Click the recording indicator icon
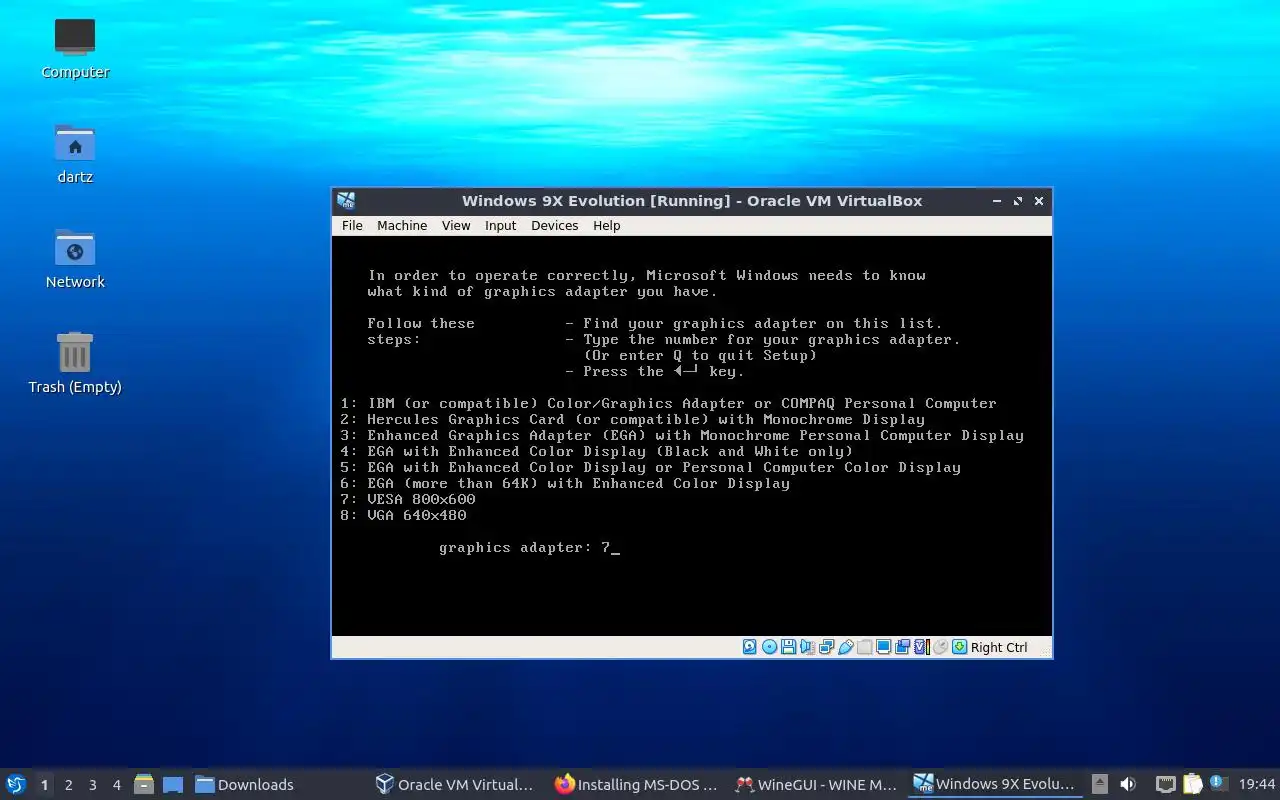The width and height of the screenshot is (1280, 800). [903, 647]
